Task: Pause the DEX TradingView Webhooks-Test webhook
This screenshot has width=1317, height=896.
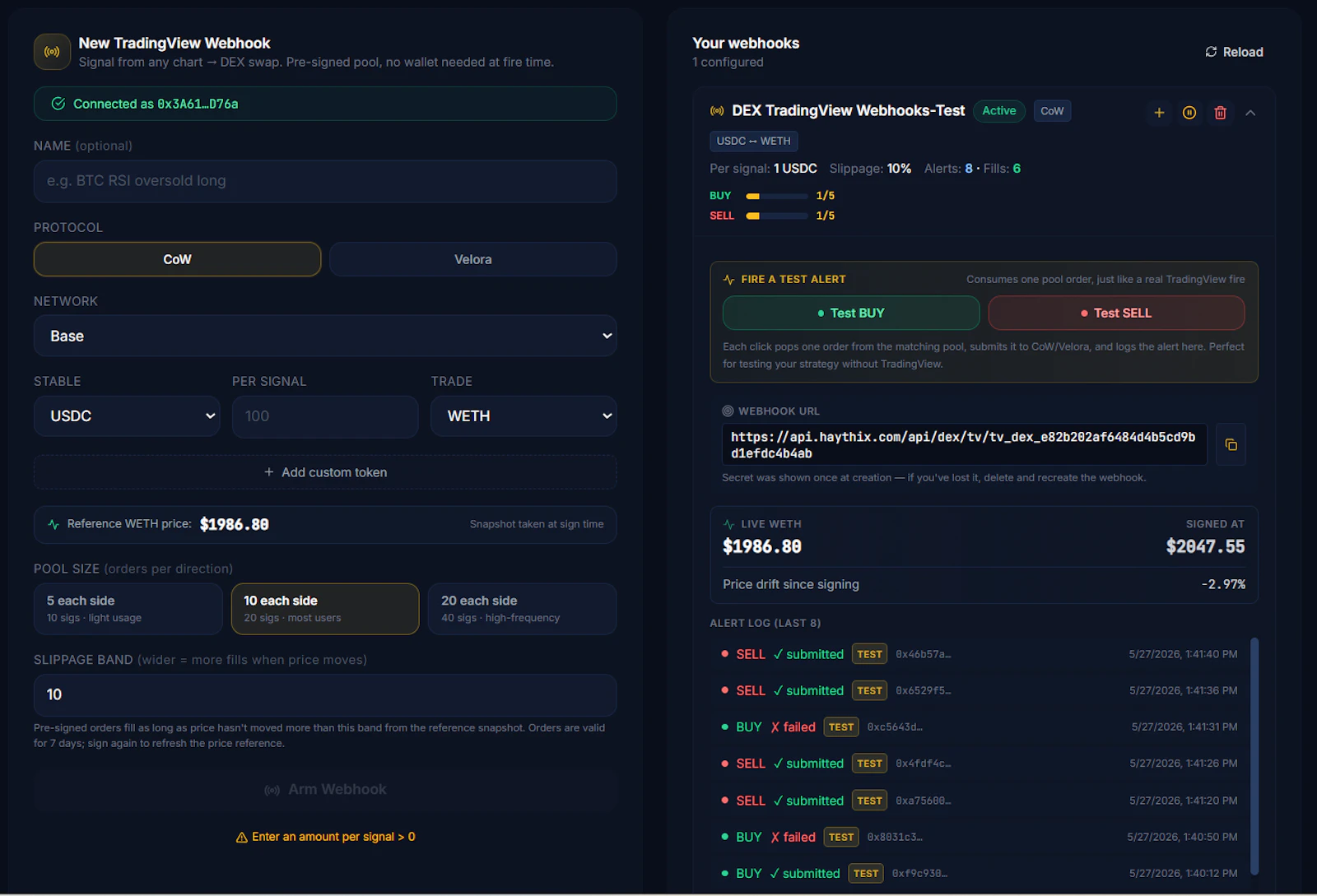Action: (x=1189, y=113)
